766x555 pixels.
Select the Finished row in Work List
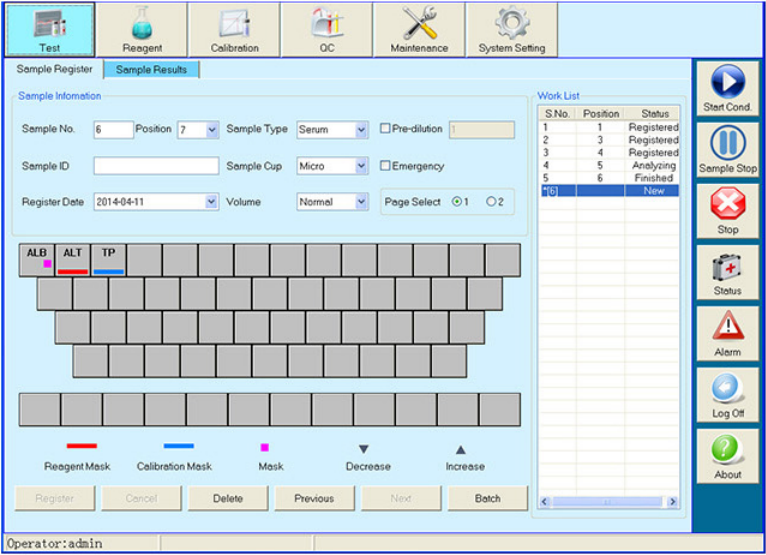tap(609, 178)
